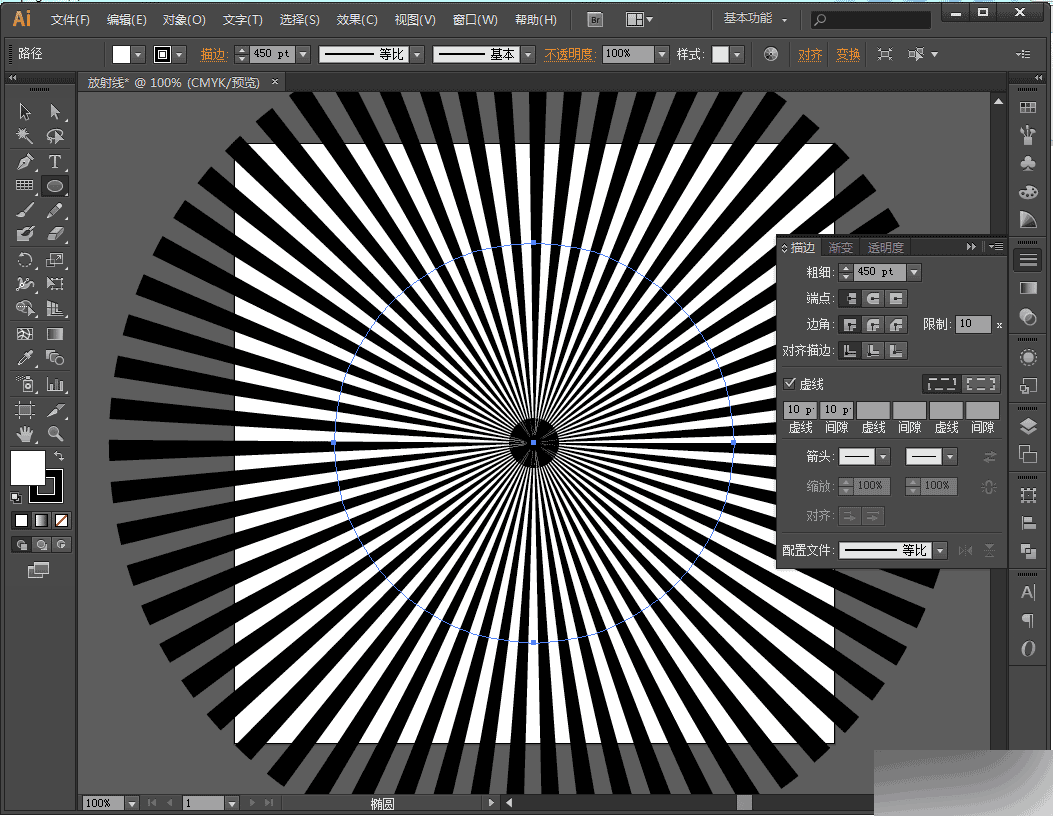Choose bevel join for 边角
1053x816 pixels.
tap(895, 325)
